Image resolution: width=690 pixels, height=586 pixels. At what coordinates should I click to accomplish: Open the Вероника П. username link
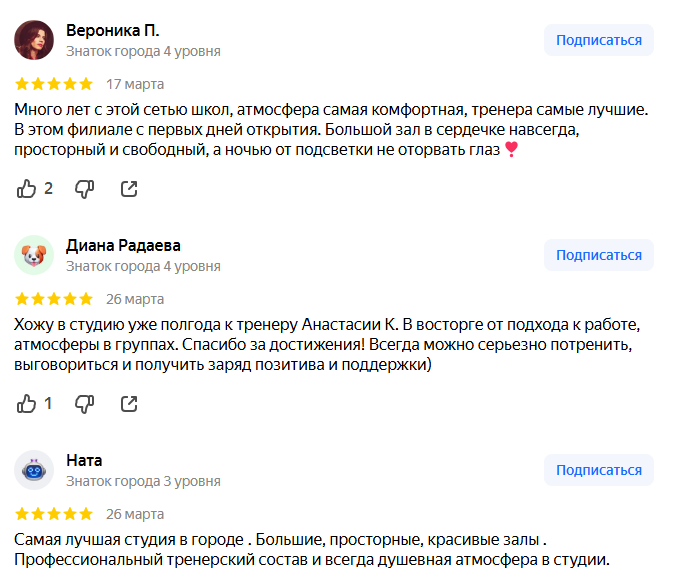click(x=113, y=30)
